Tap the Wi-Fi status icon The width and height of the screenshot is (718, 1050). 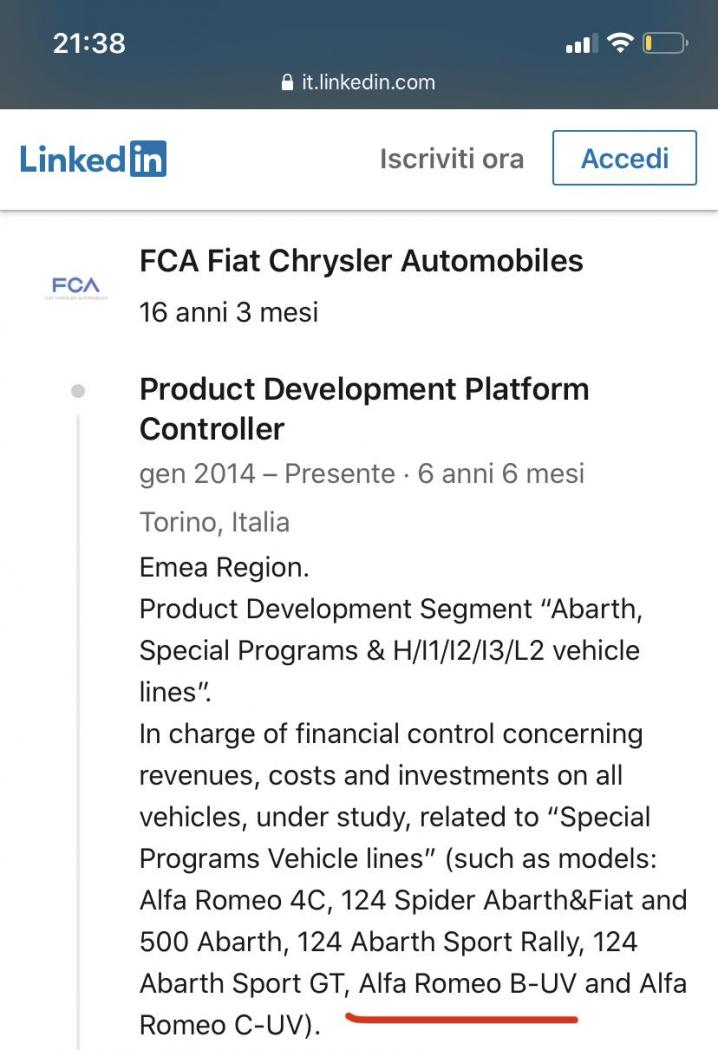[x=621, y=43]
